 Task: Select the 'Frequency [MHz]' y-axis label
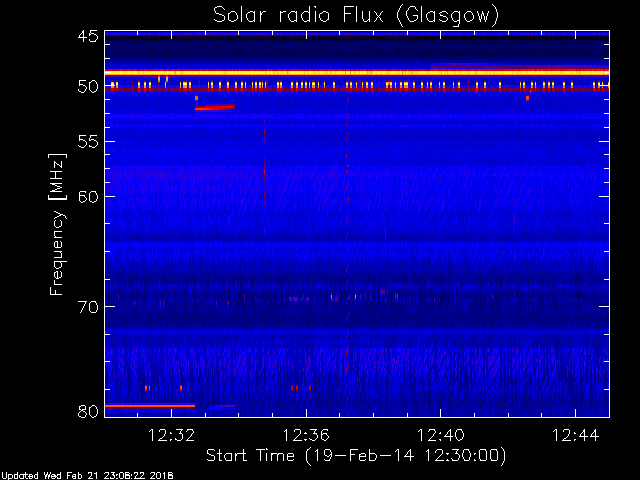pos(58,224)
